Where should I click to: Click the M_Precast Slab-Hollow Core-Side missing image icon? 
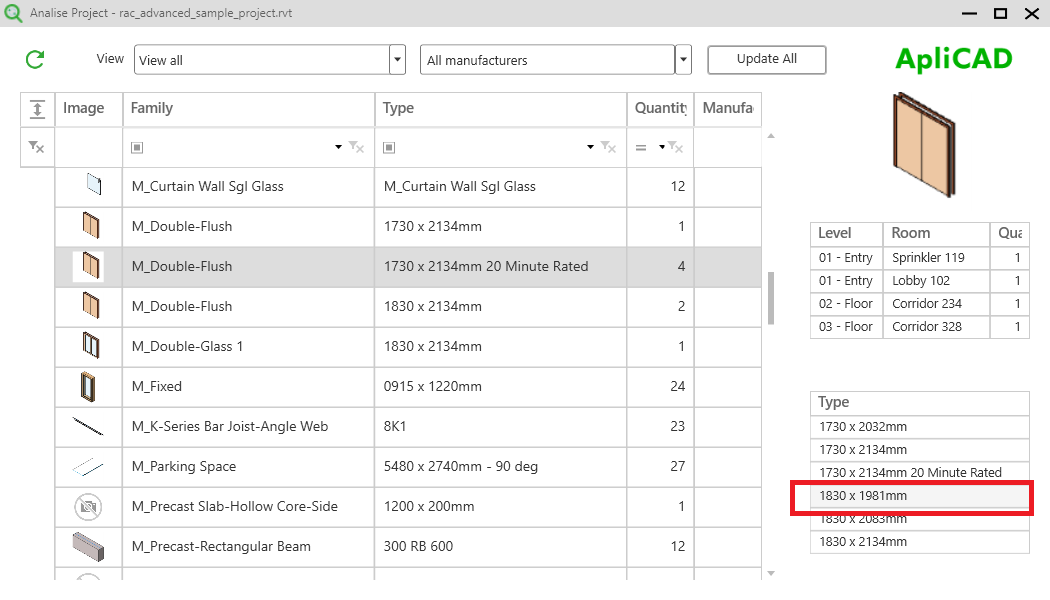[88, 506]
